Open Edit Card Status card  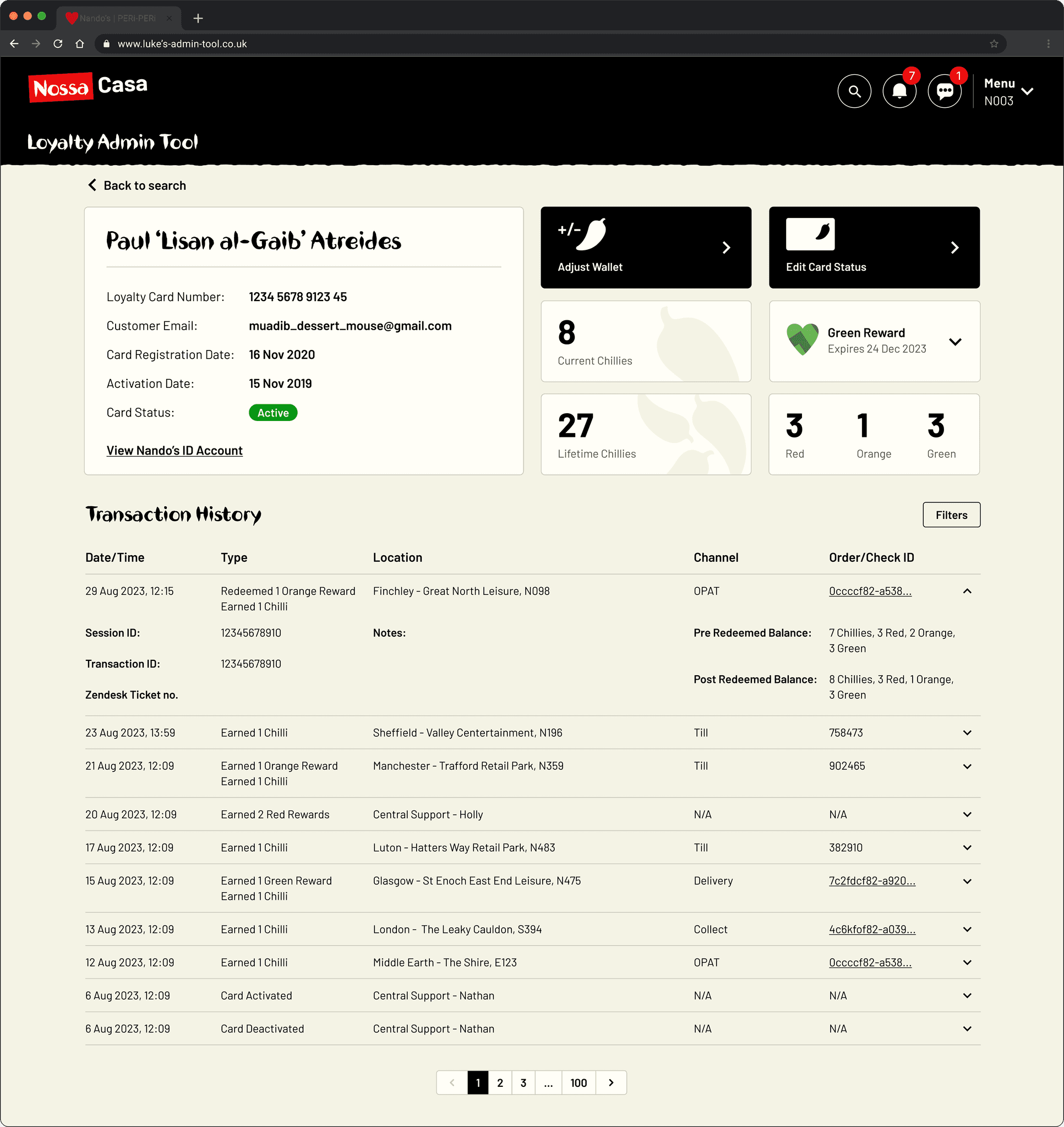874,247
